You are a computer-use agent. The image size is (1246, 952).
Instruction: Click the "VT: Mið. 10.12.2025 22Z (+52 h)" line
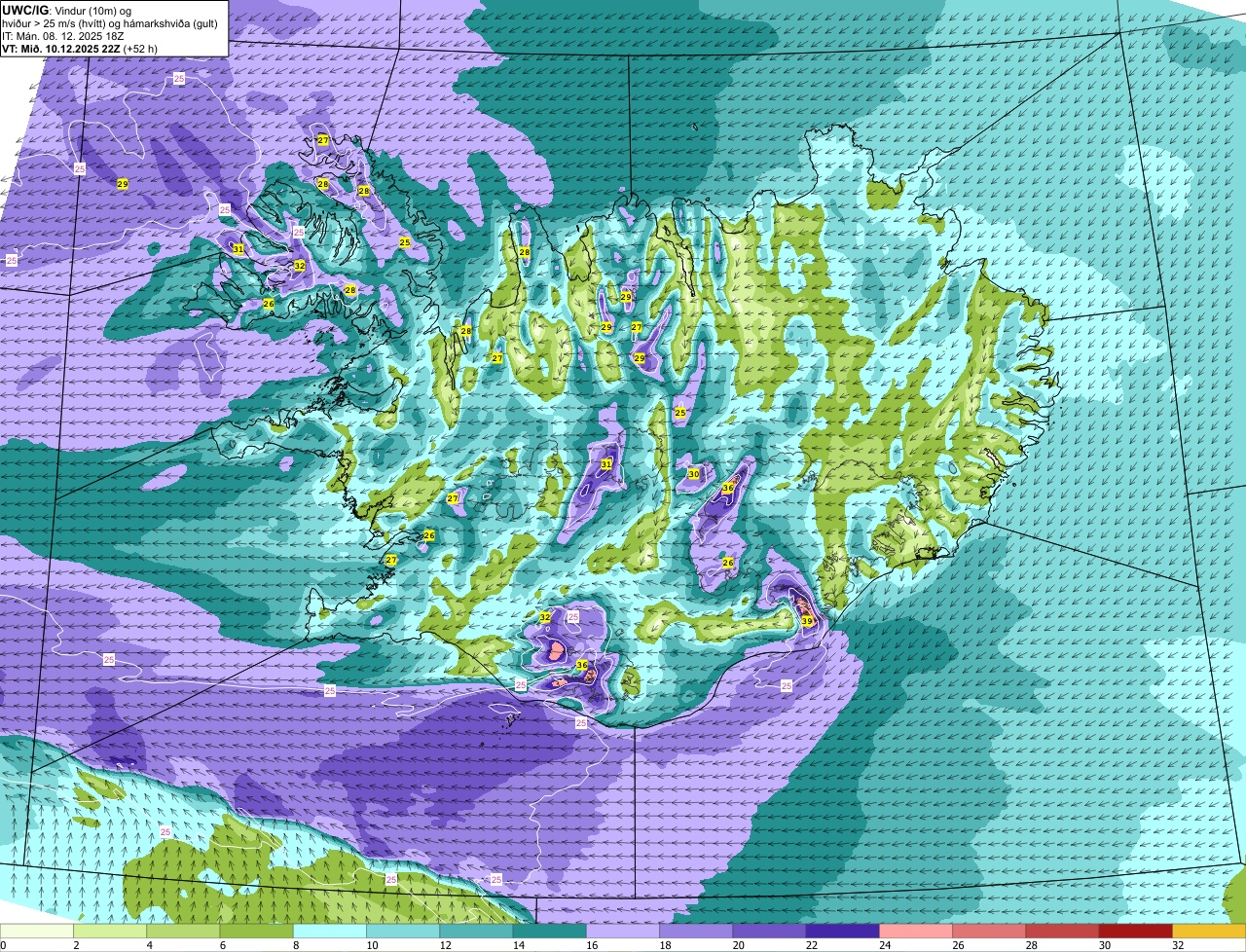point(80,48)
